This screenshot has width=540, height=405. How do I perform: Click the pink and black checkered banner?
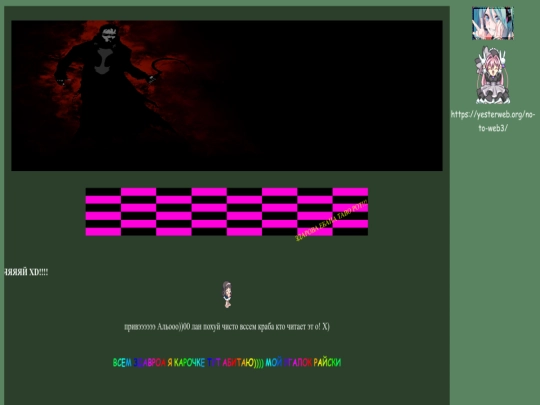[x=227, y=212]
